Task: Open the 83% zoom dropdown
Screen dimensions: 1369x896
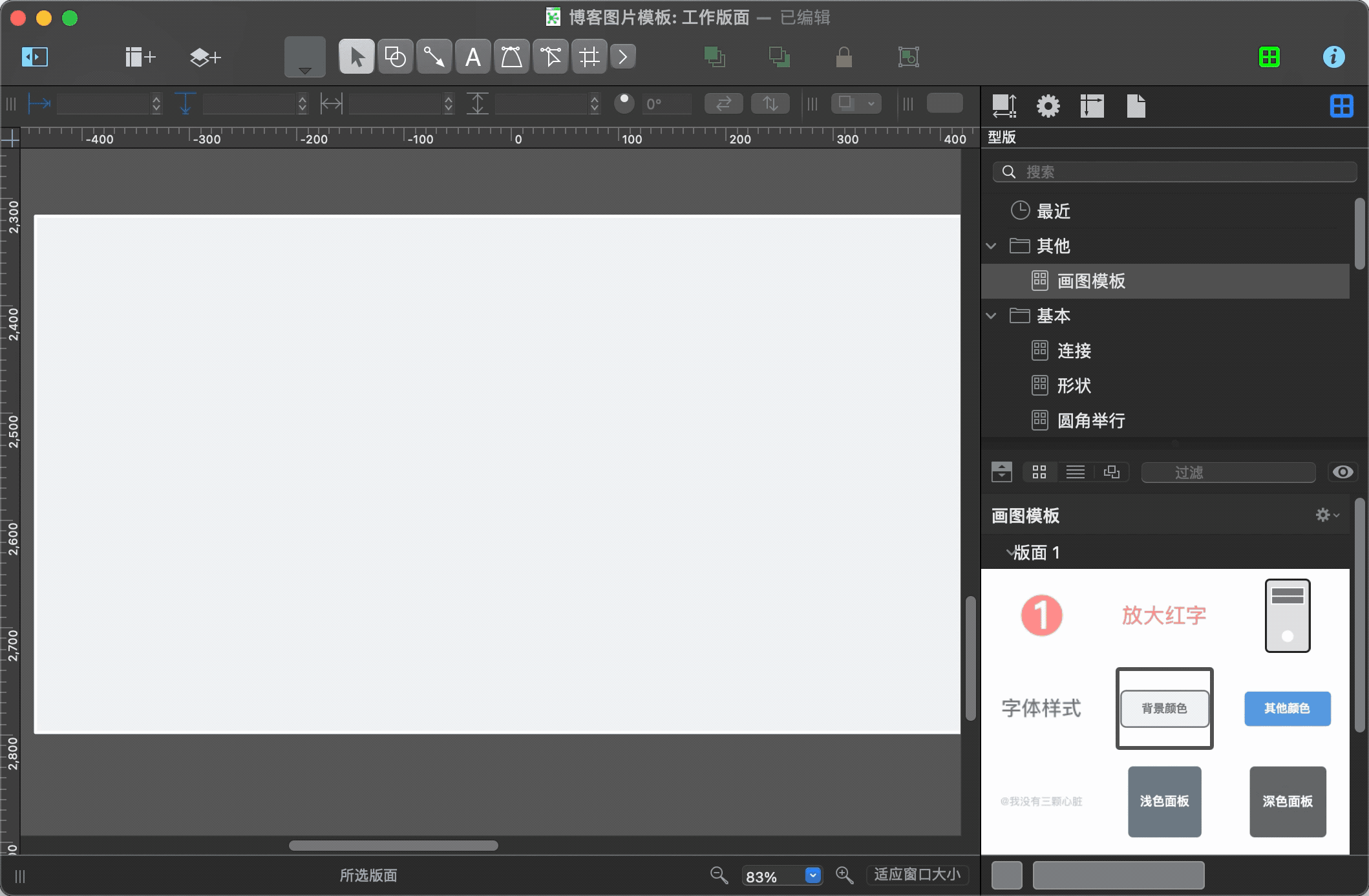Action: coord(812,875)
